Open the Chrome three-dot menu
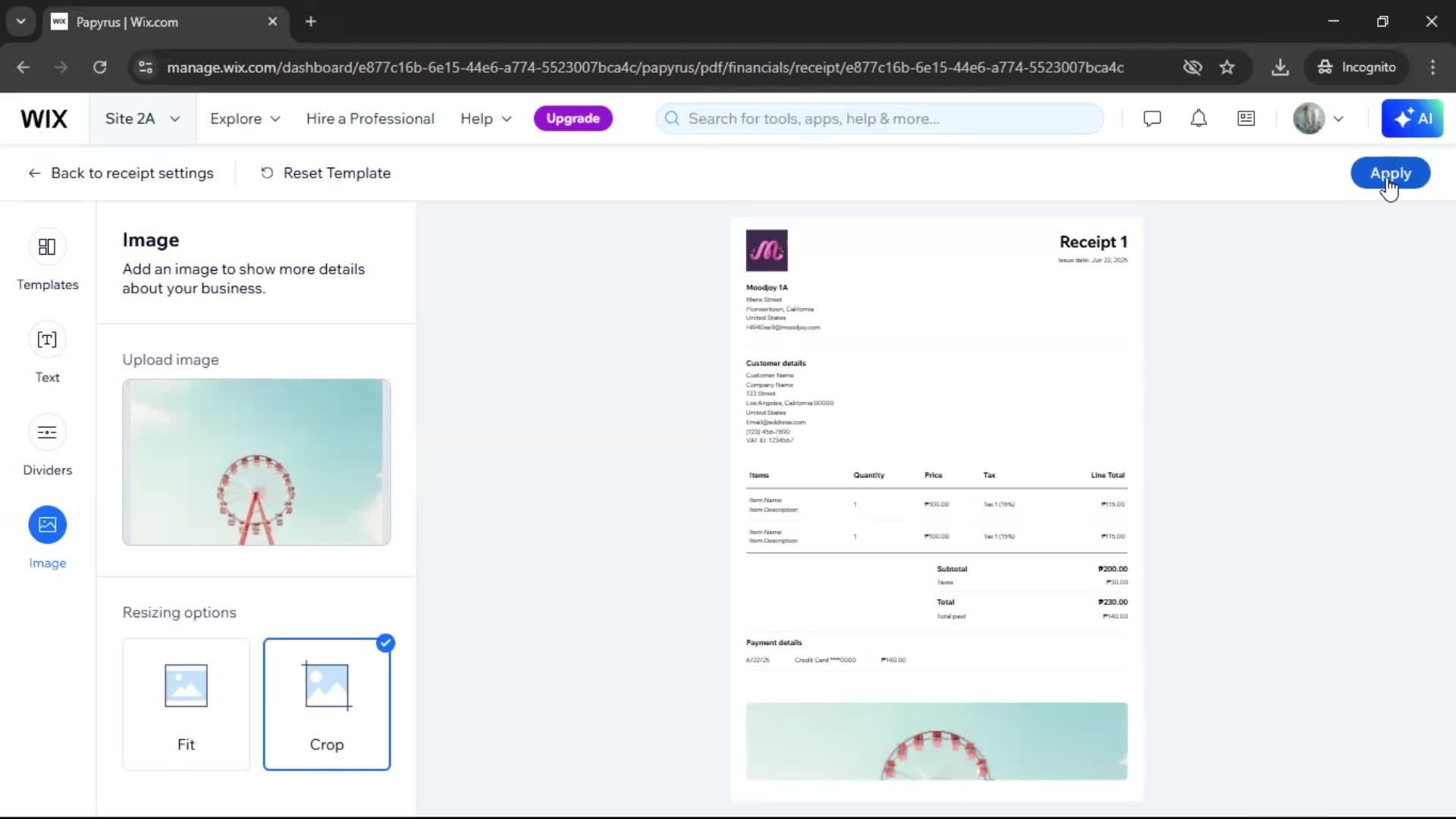This screenshot has width=1456, height=819. (1432, 67)
